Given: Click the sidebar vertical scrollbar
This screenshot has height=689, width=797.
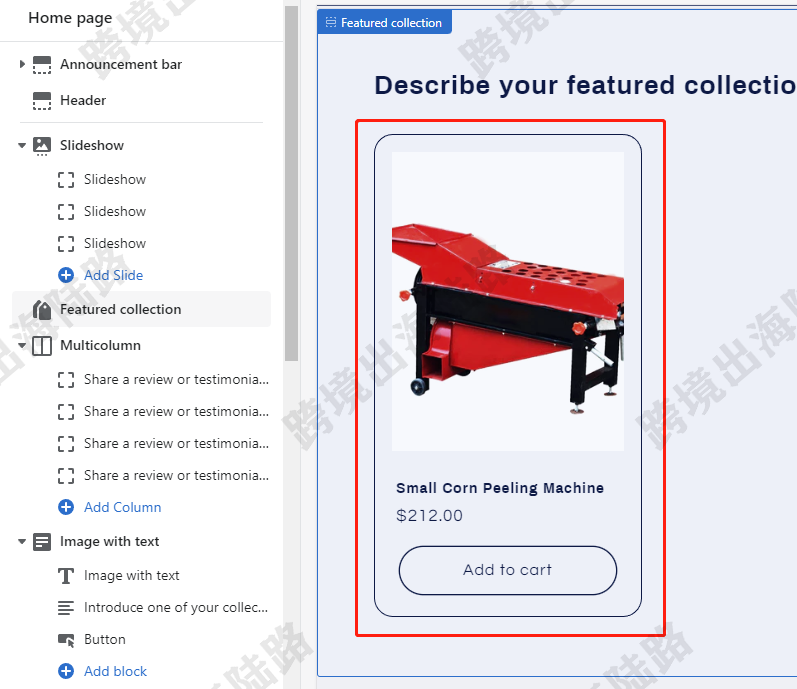Looking at the screenshot, I should [291, 183].
